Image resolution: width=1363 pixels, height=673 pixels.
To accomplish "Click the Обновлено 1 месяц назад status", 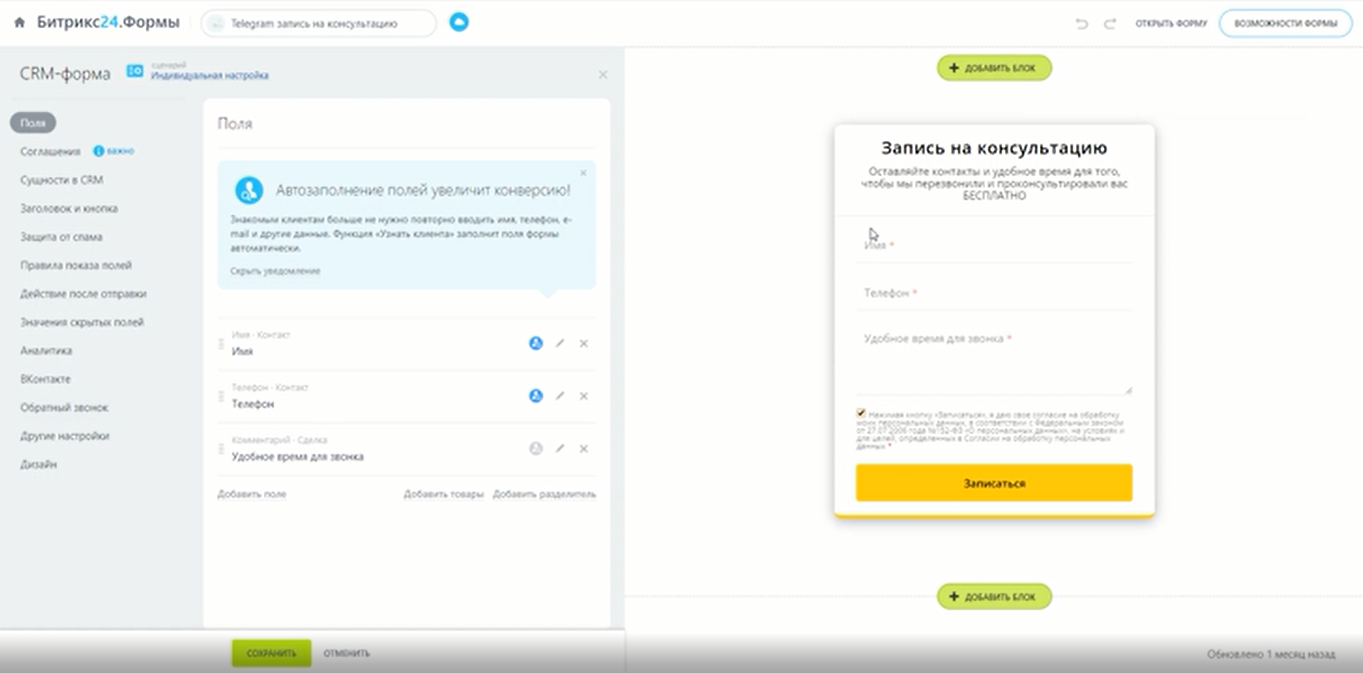I will (x=1270, y=654).
